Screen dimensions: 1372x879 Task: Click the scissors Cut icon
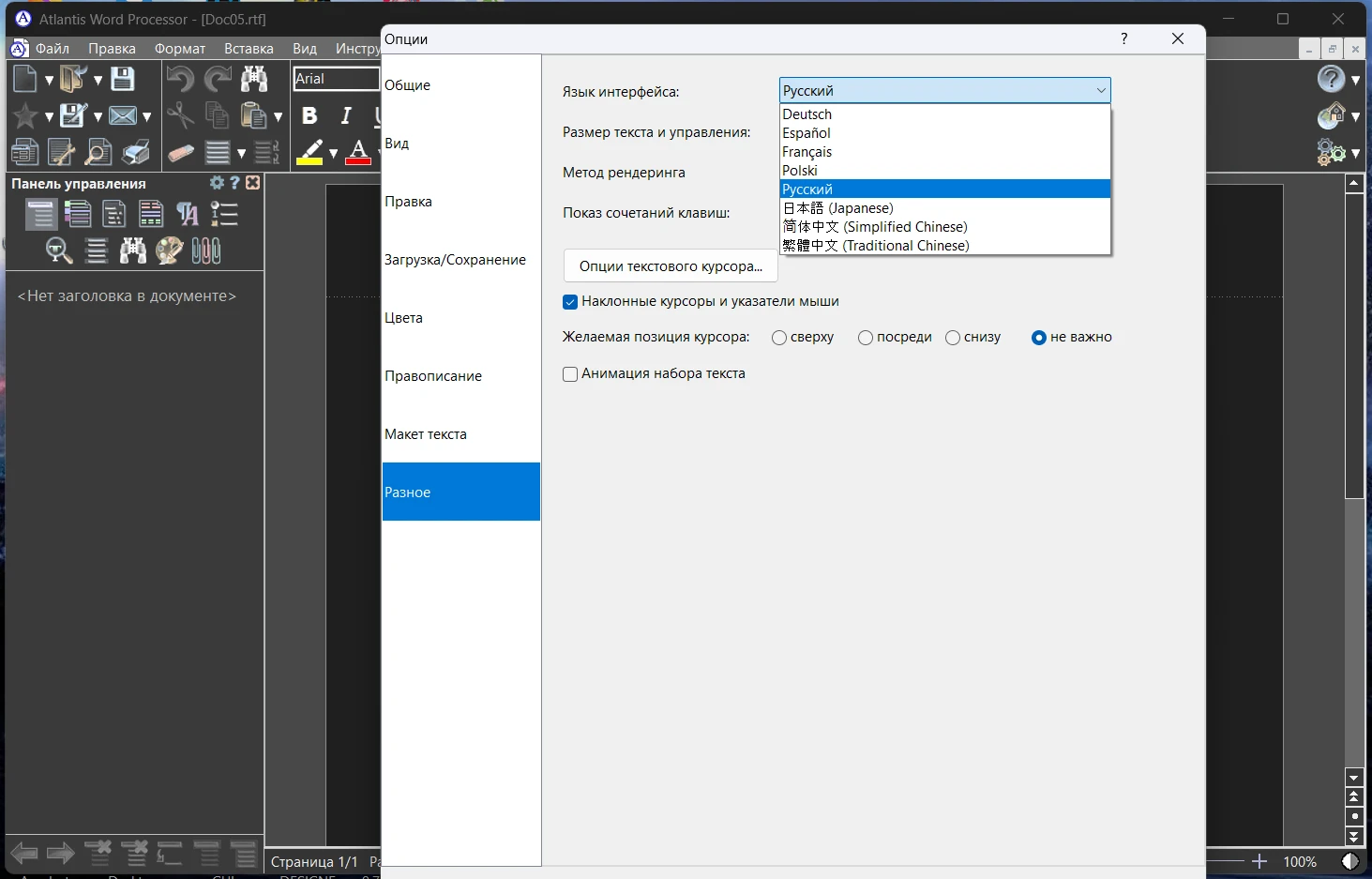coord(180,115)
